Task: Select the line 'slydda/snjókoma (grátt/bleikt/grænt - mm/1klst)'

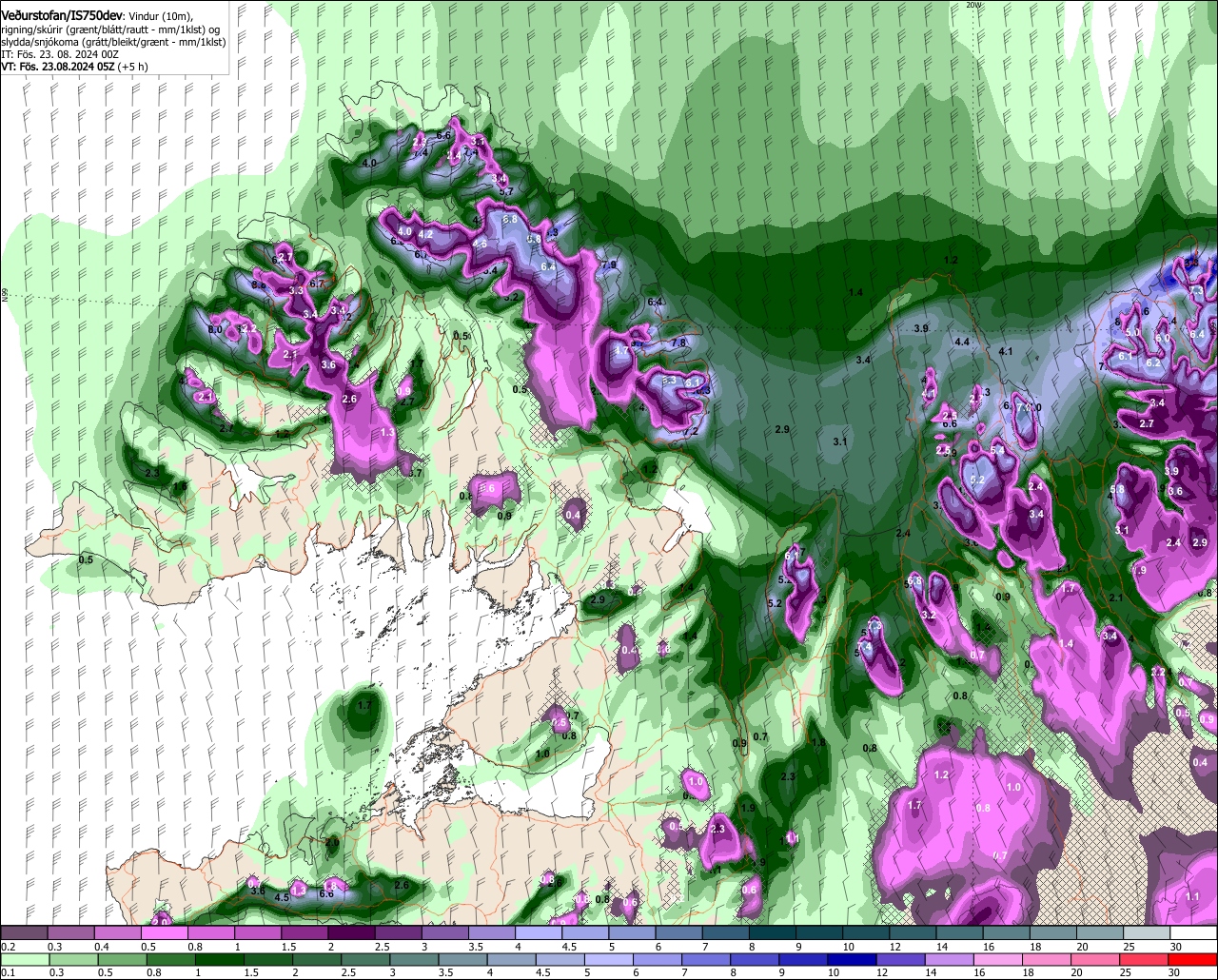Action: (x=113, y=45)
